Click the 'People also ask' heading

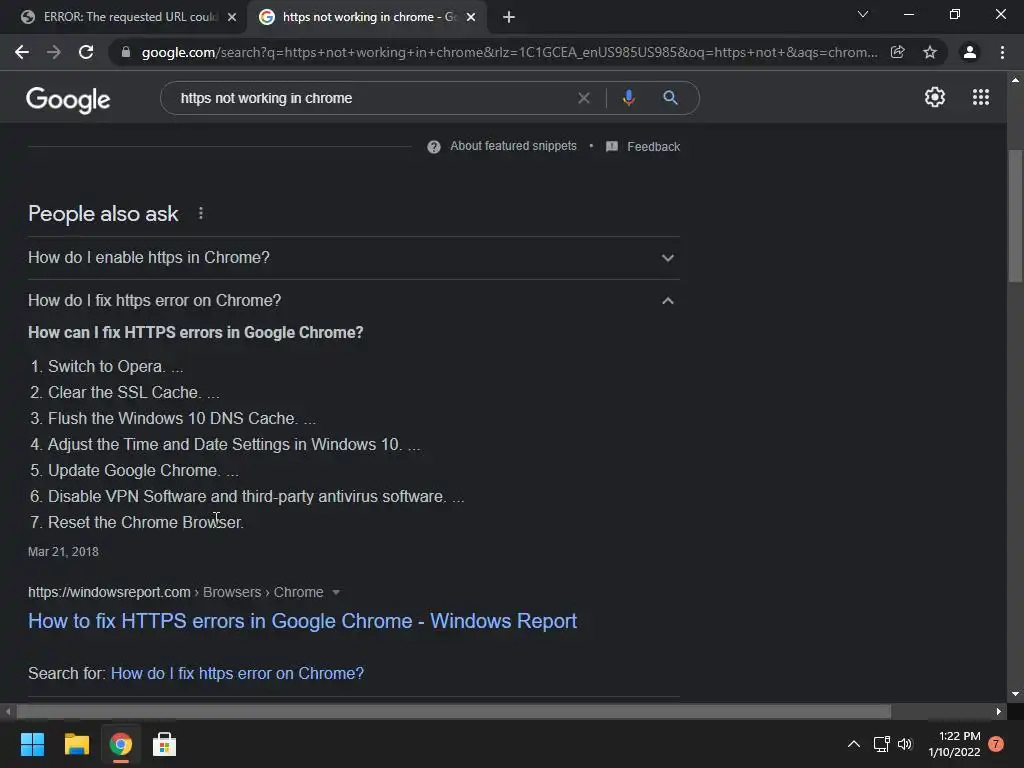(103, 214)
